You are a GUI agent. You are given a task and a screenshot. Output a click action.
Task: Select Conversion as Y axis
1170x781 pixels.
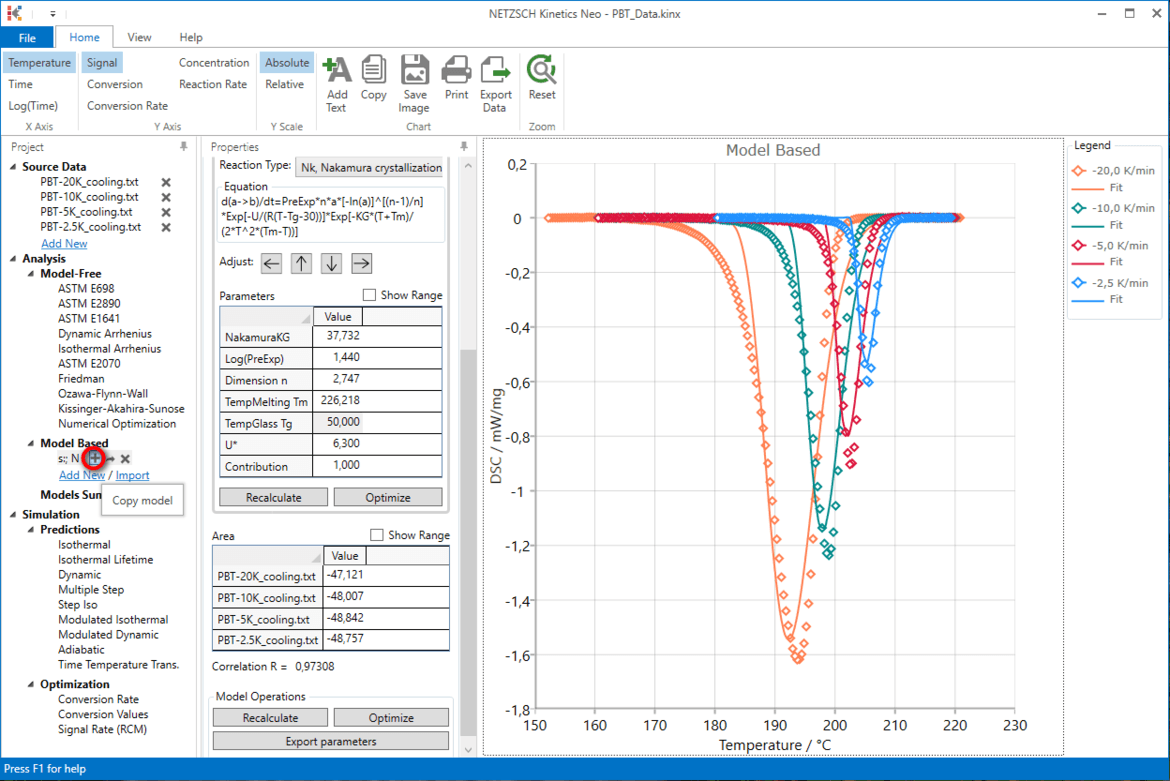coord(114,84)
